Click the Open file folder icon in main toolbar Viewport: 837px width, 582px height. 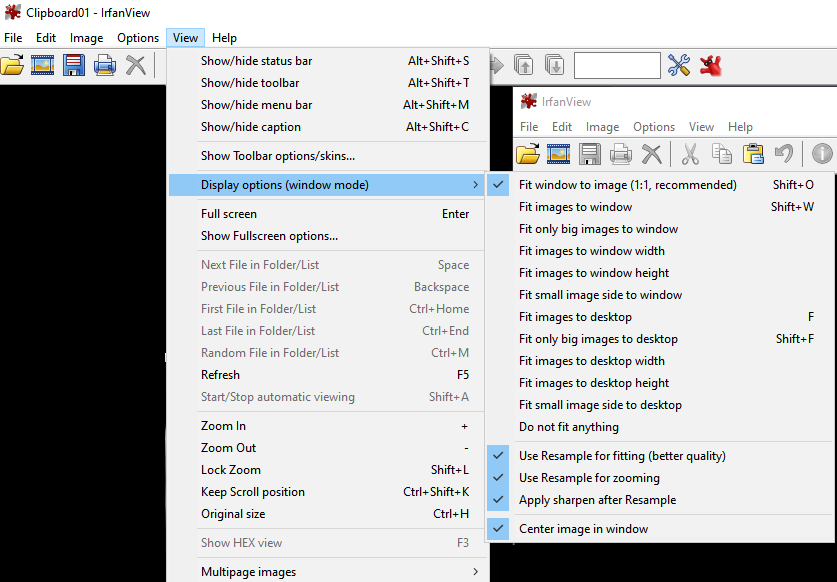[12, 65]
